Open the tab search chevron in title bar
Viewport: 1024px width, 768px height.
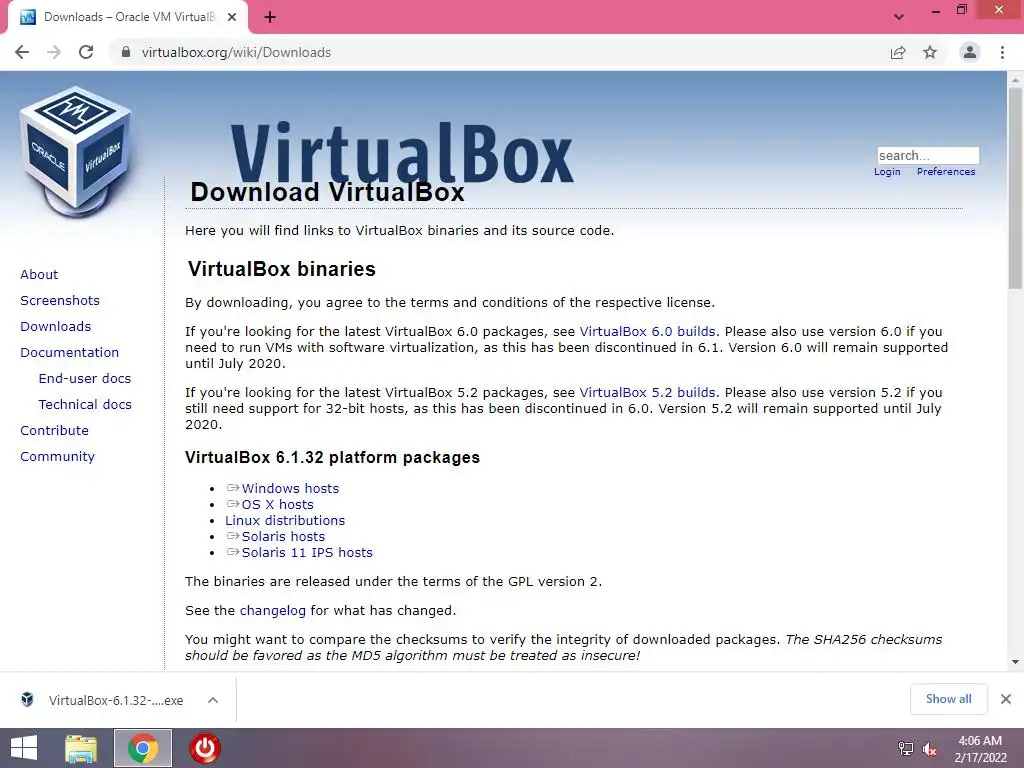899,17
